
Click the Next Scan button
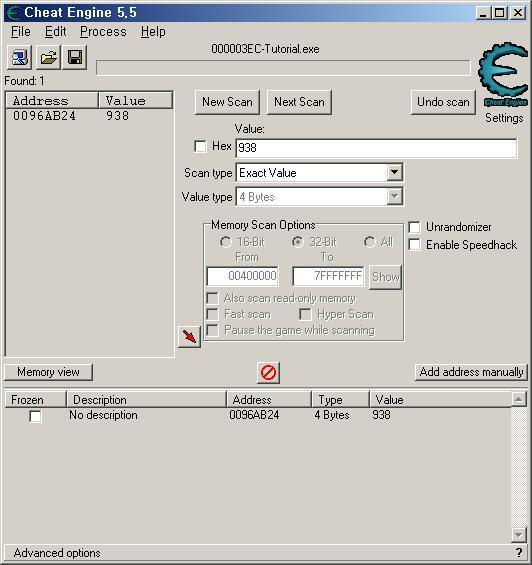pyautogui.click(x=299, y=102)
